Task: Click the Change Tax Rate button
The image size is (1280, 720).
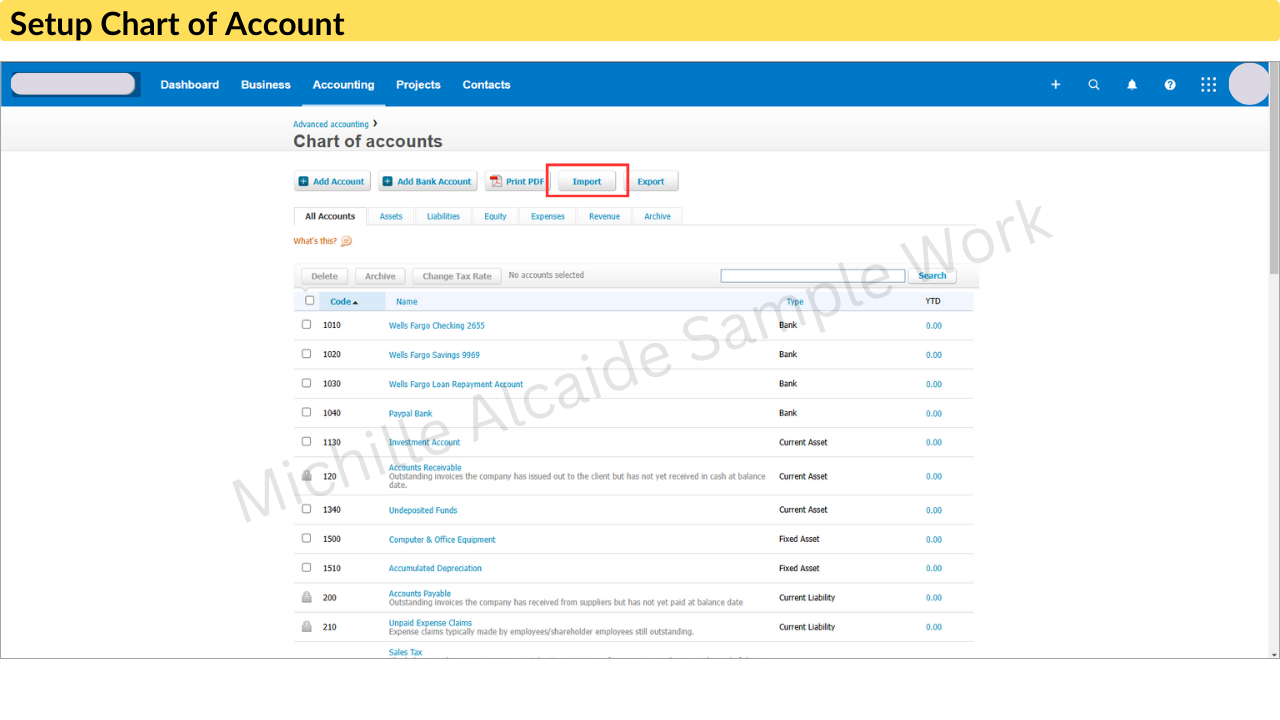Action: 457,276
